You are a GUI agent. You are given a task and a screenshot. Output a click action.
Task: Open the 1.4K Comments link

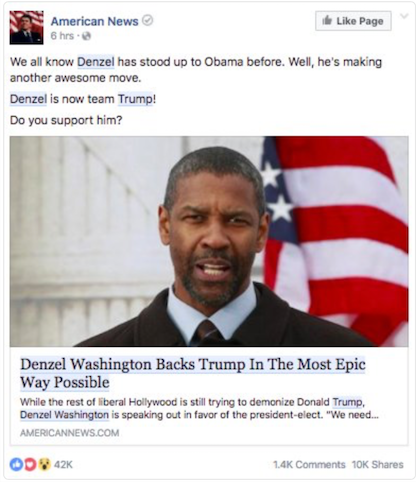[309, 464]
